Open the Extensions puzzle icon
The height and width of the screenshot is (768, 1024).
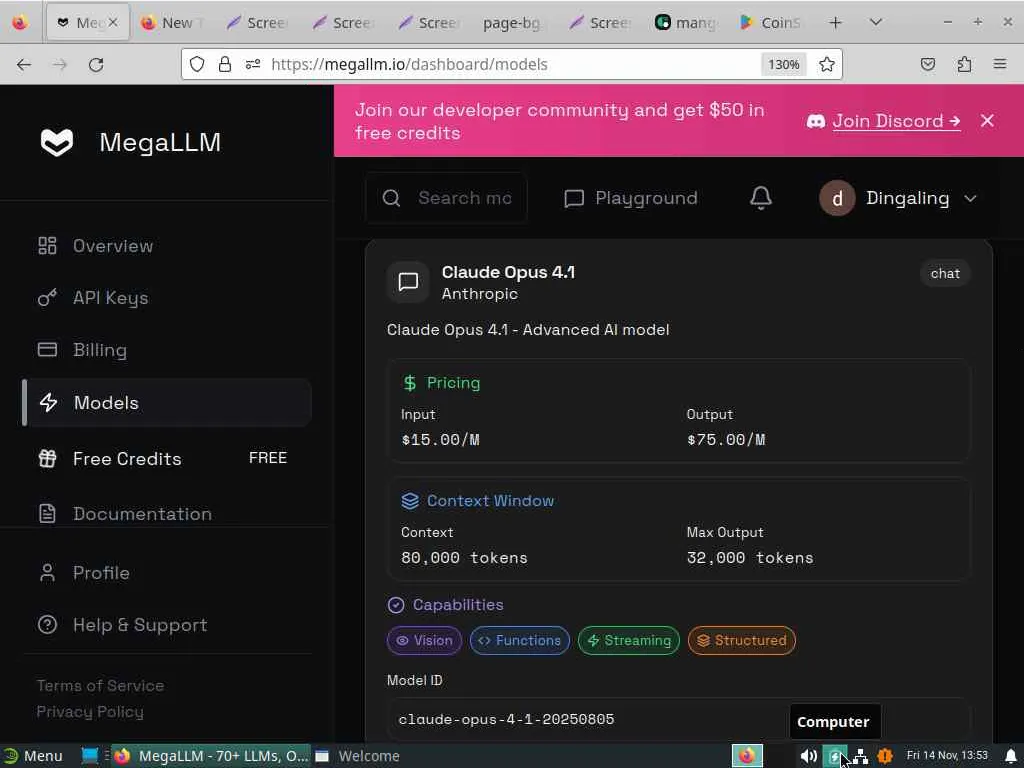tap(964, 64)
